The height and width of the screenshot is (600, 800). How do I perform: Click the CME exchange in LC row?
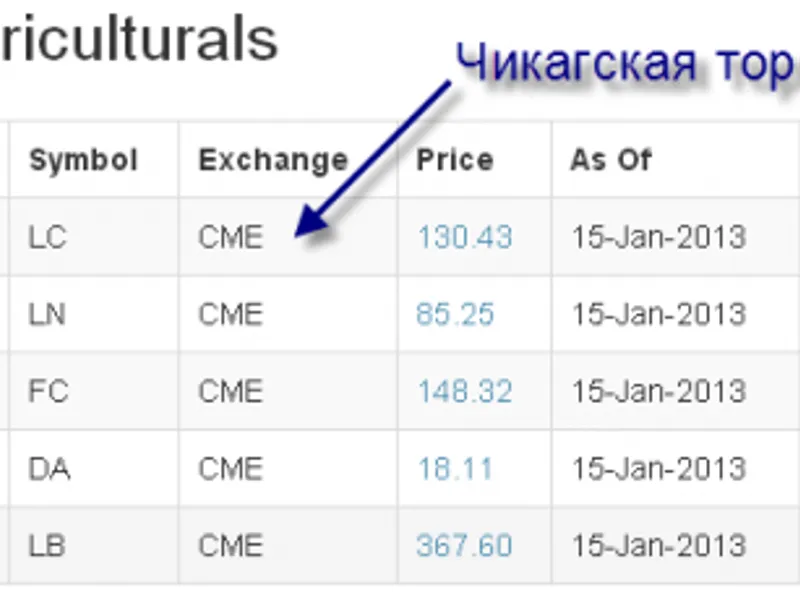pyautogui.click(x=231, y=237)
